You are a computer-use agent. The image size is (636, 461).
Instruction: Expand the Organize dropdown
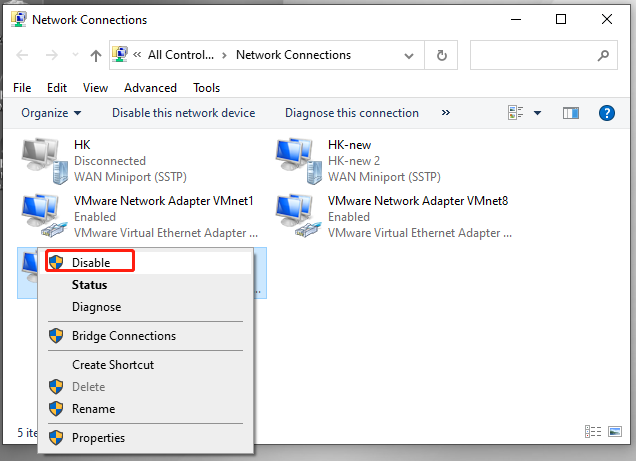pyautogui.click(x=51, y=113)
